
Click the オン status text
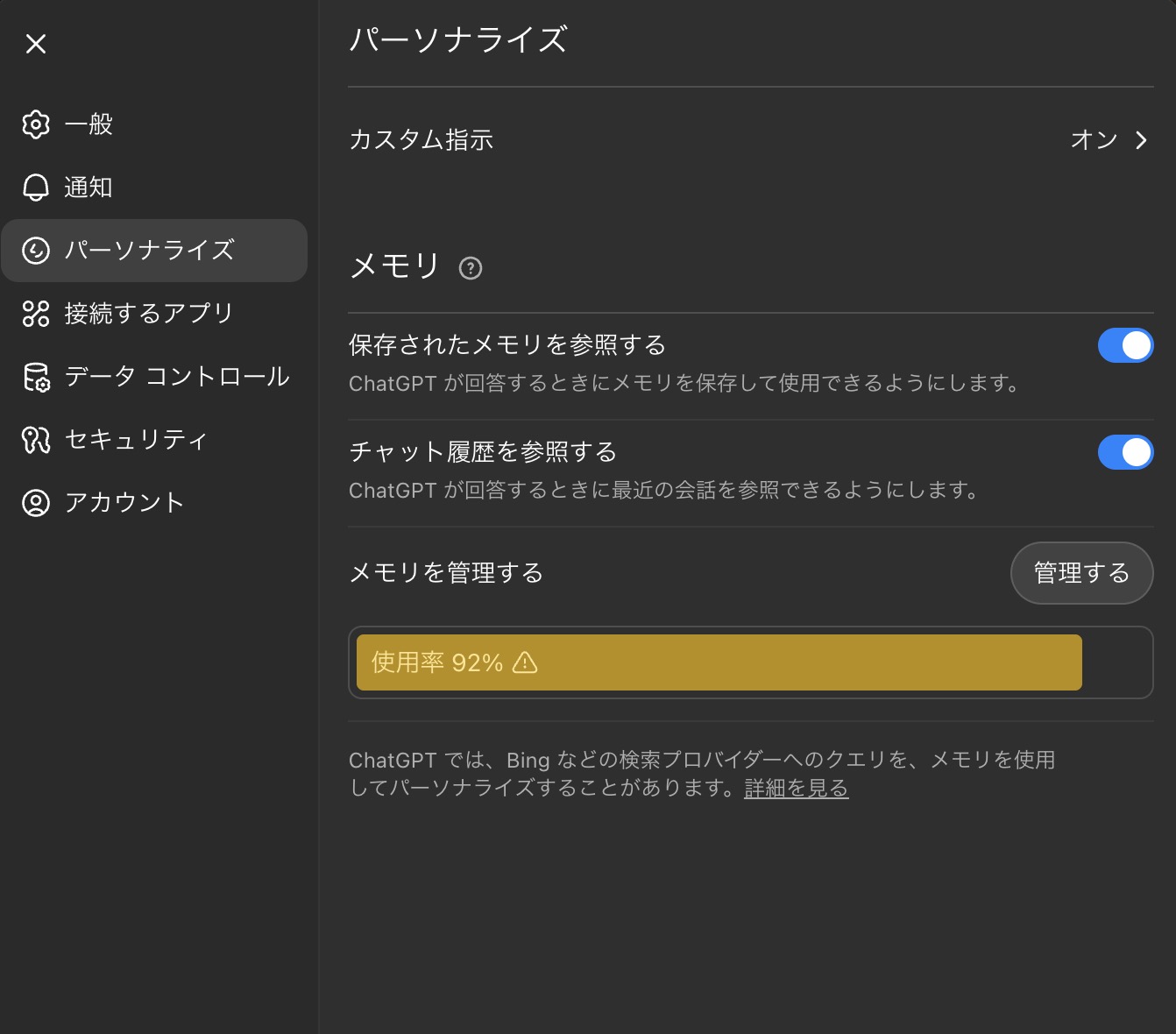1095,140
